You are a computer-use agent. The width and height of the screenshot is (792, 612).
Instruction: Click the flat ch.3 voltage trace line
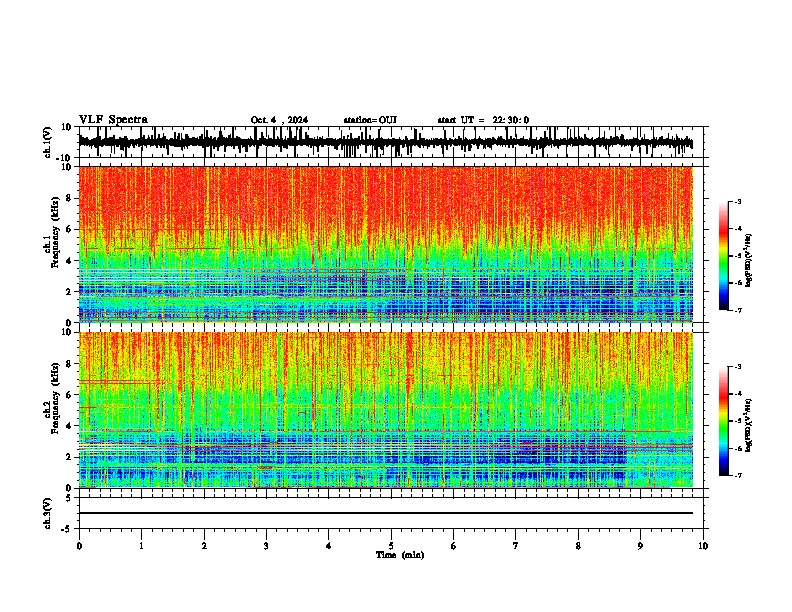(x=385, y=513)
